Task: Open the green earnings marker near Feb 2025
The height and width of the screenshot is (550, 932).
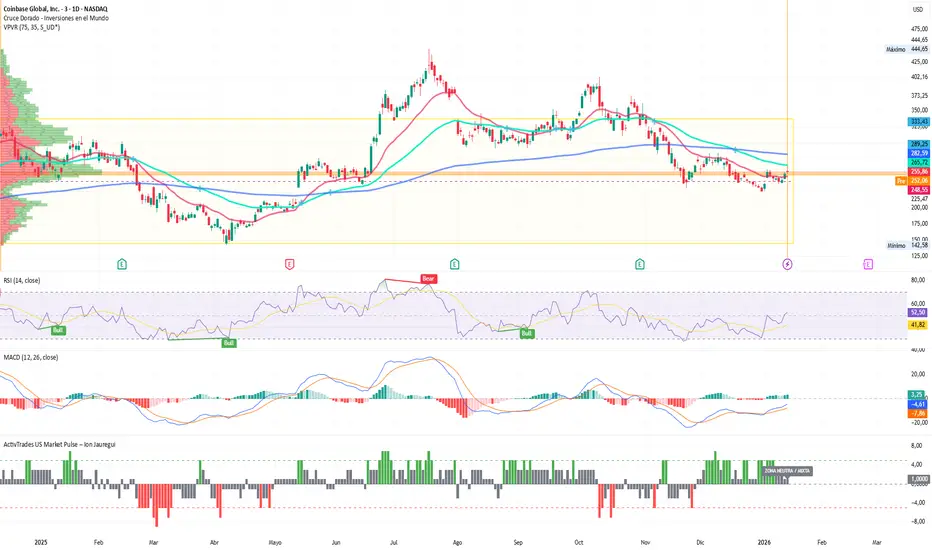Action: (122, 264)
